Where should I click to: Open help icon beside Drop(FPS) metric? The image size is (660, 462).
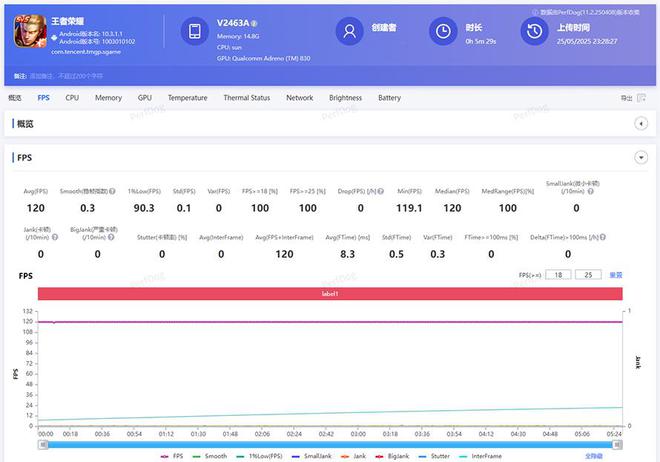point(381,191)
